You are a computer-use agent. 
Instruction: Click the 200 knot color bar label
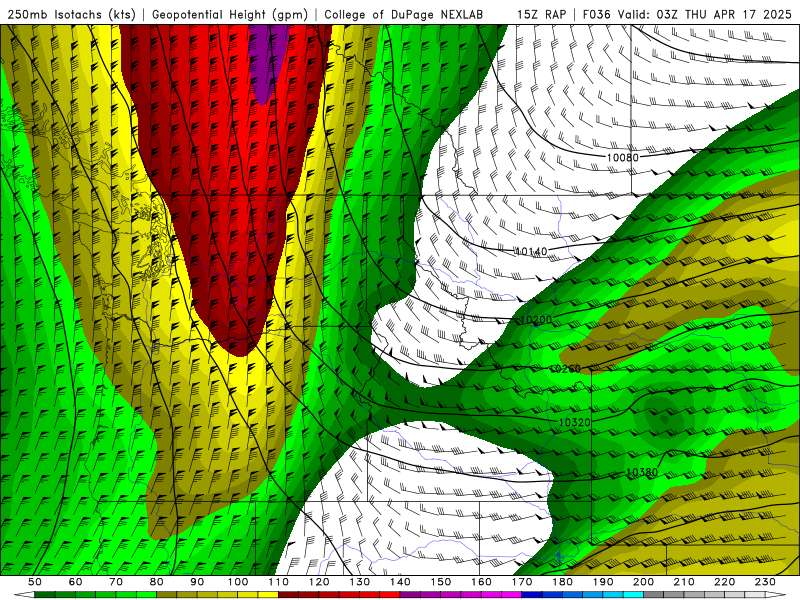(643, 582)
